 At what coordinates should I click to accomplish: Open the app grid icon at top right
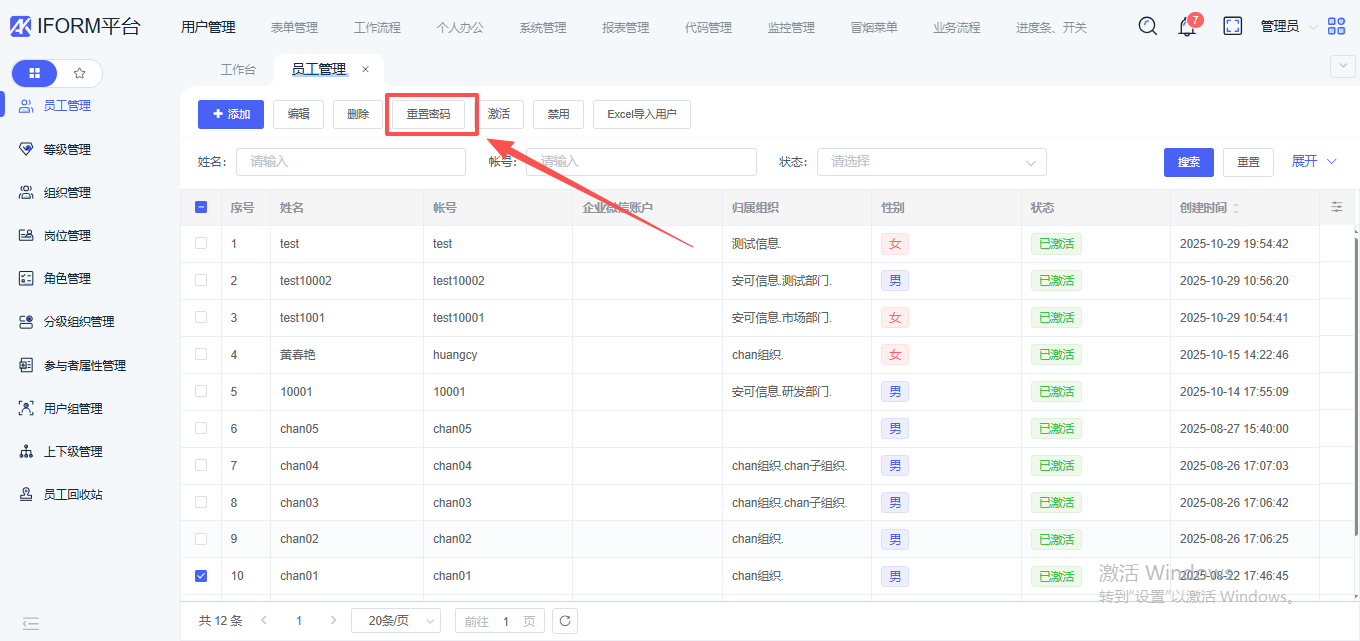[x=1336, y=27]
